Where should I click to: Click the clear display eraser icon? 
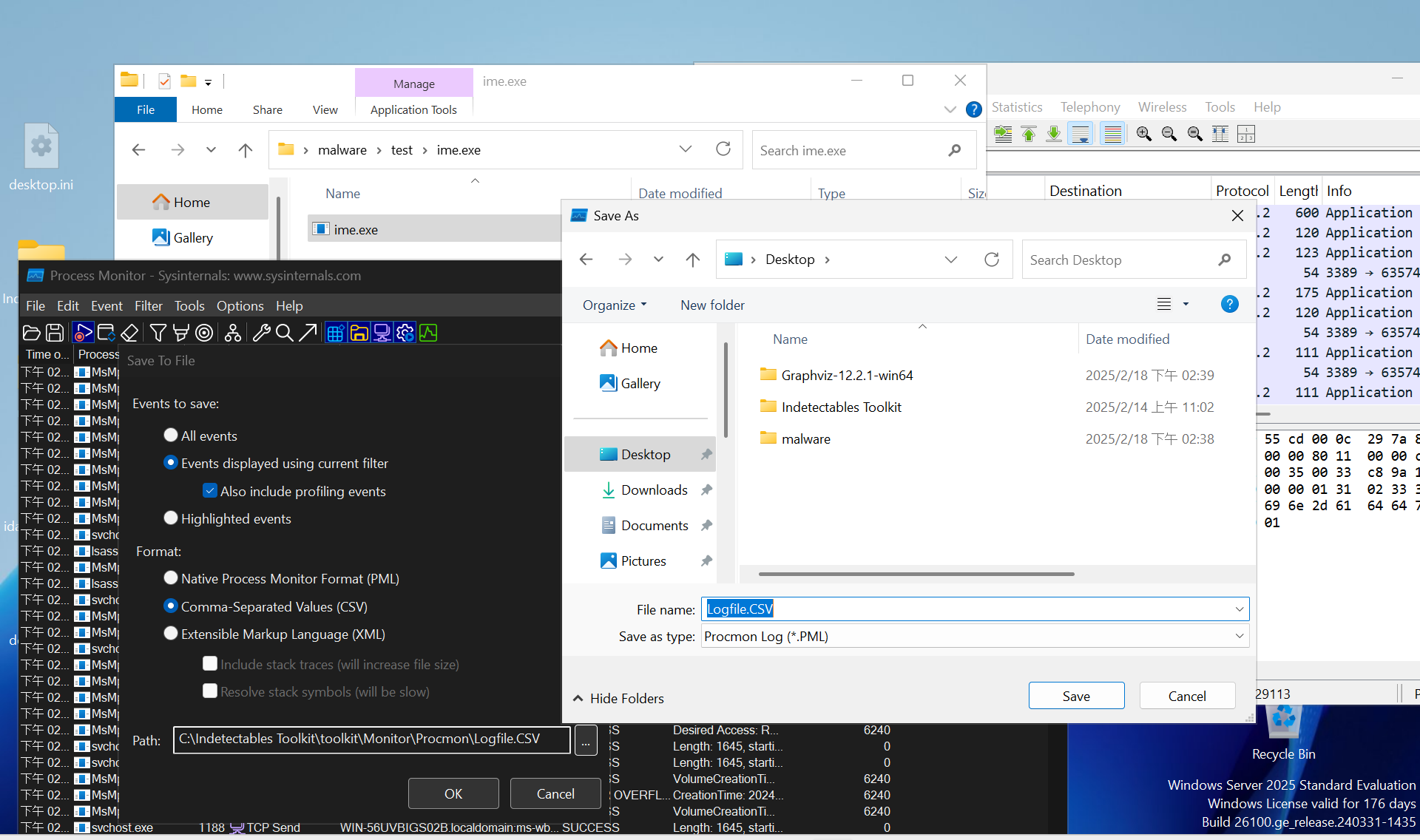pyautogui.click(x=129, y=333)
